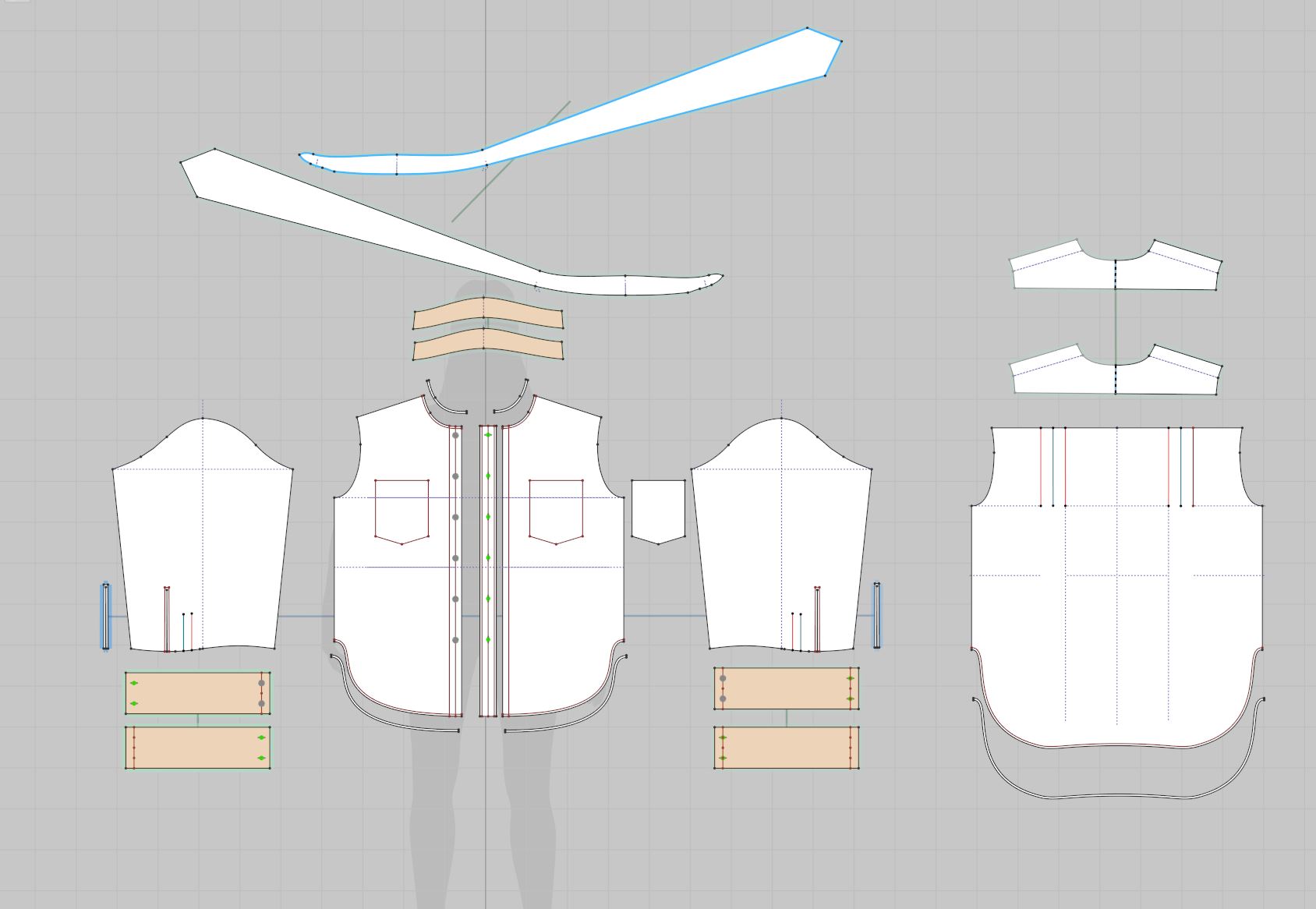The image size is (1316, 909).
Task: Select the blue-highlighted narrow strip at far left
Action: (105, 616)
